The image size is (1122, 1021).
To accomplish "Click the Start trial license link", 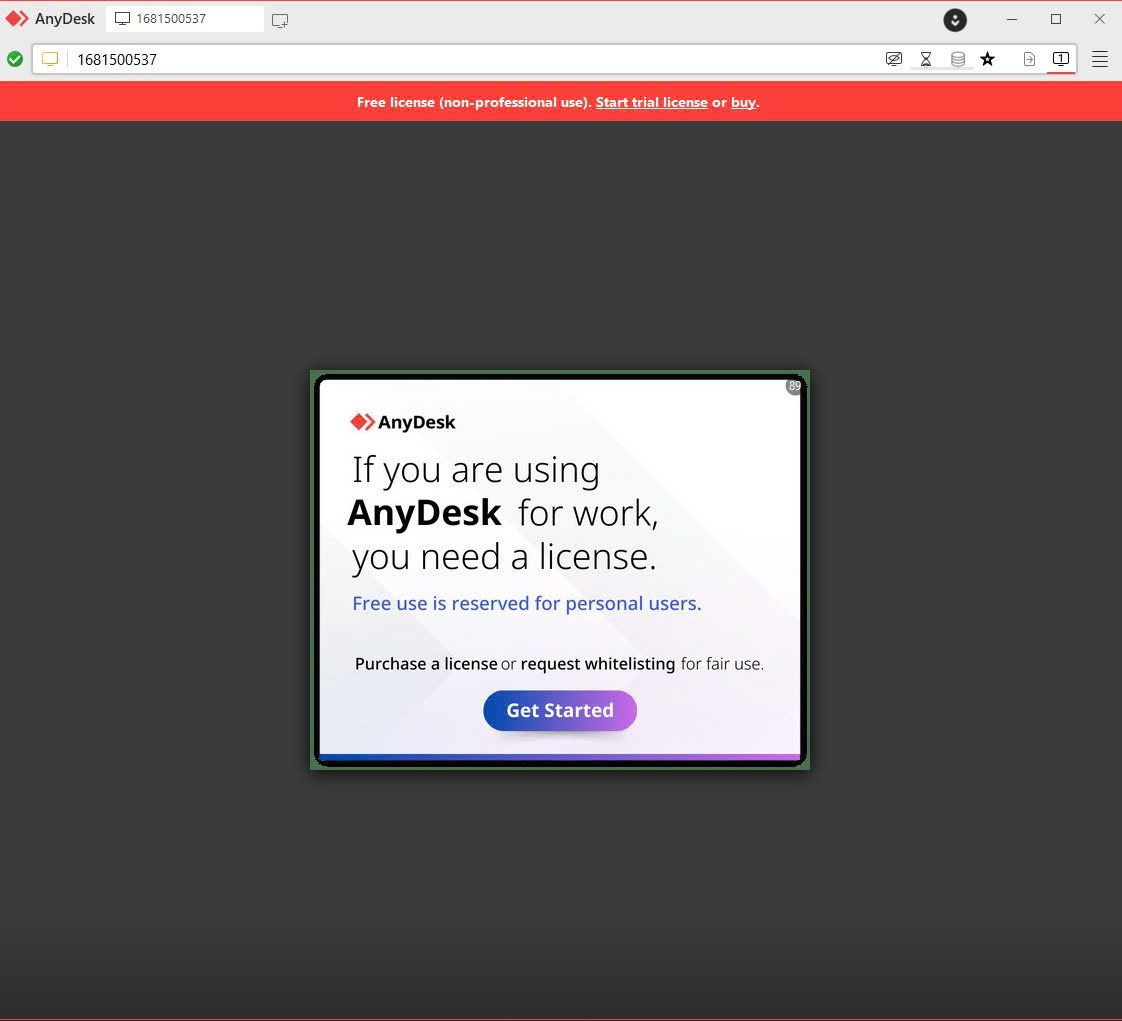I will pos(651,102).
